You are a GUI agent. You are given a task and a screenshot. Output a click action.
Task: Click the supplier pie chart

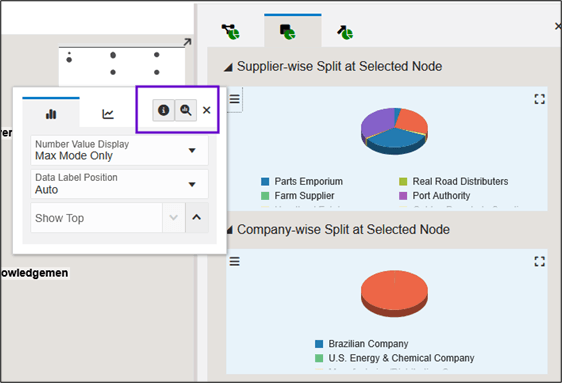coord(394,131)
